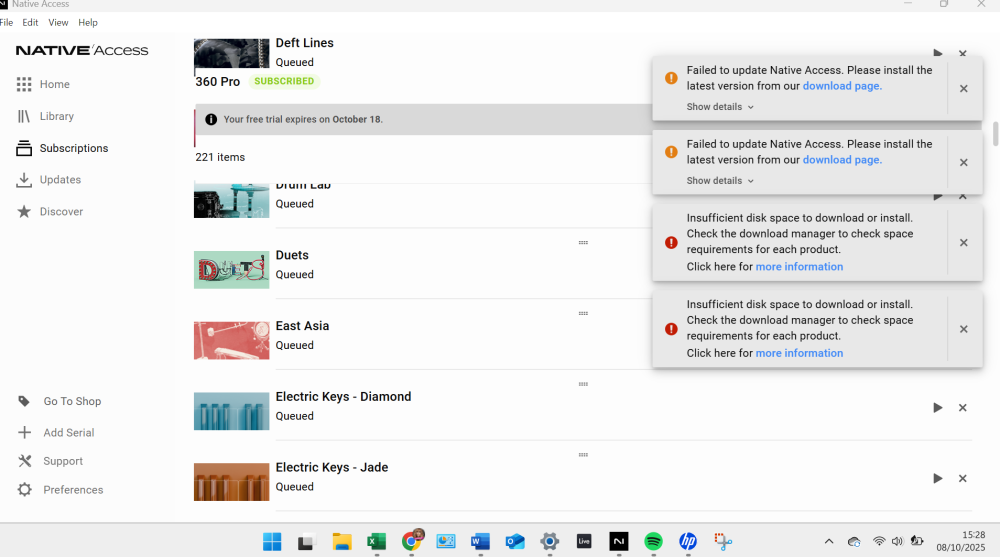The image size is (1000, 557).
Task: Grab the Duets row drag handle
Action: click(583, 242)
